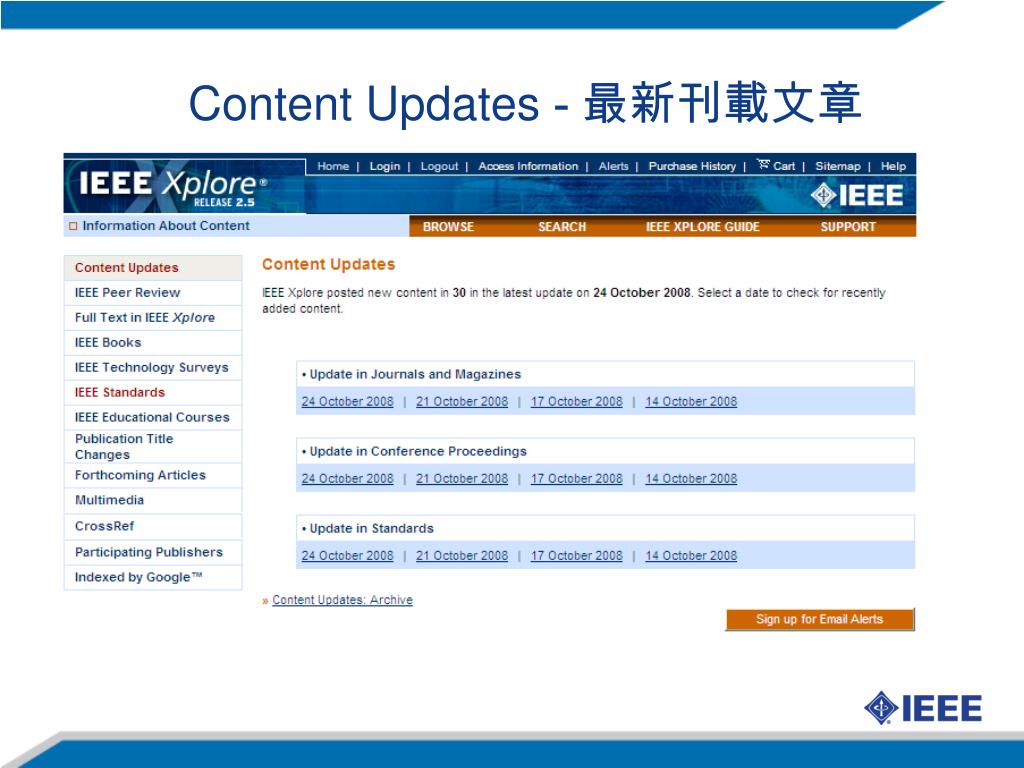The image size is (1024, 768).
Task: Open Participating Publishers in the sidebar
Action: [153, 552]
